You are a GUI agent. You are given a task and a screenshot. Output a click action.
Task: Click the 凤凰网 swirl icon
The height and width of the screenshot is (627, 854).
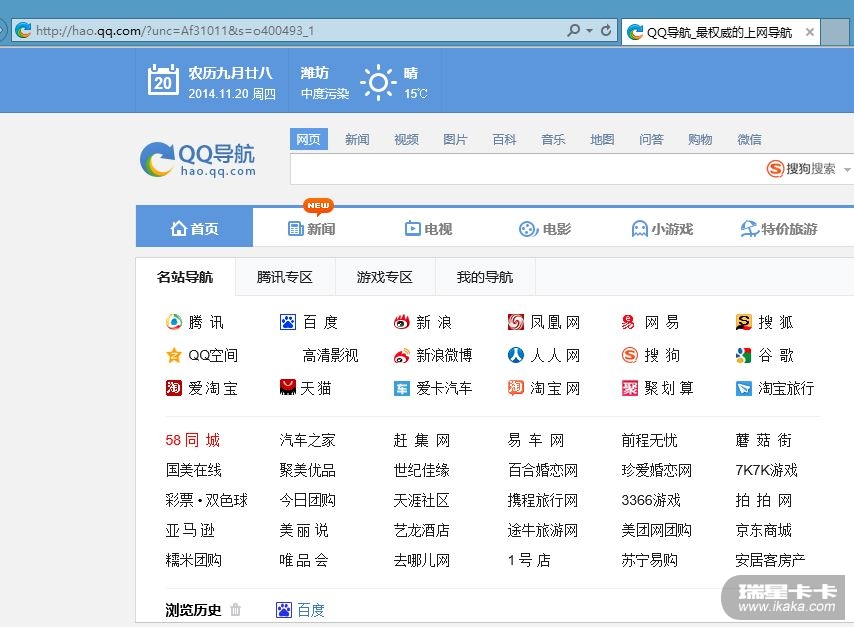pos(515,322)
